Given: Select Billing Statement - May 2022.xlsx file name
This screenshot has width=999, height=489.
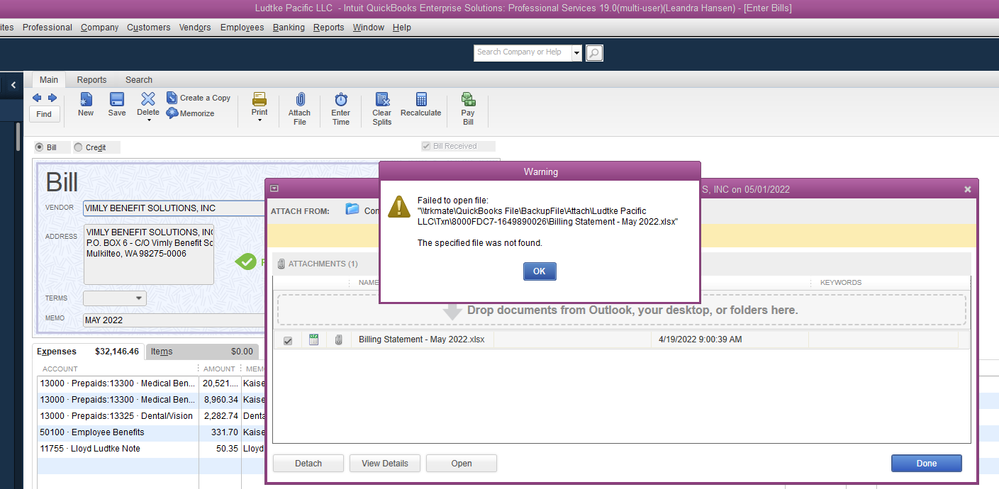Looking at the screenshot, I should [x=421, y=340].
